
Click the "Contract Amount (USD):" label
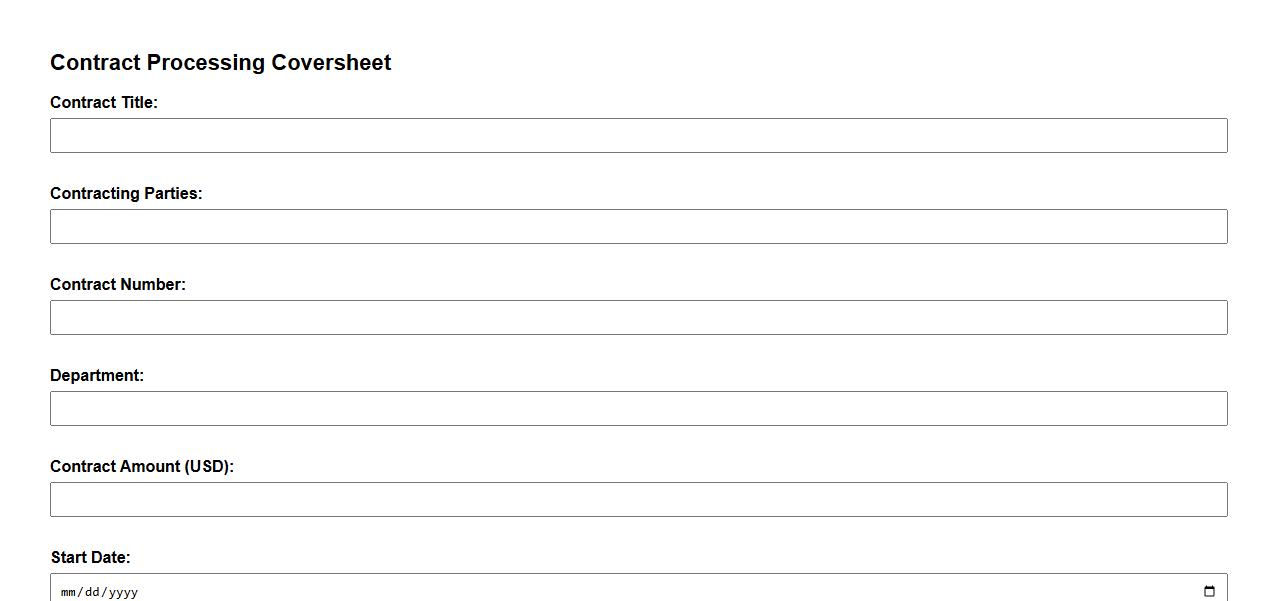142,466
